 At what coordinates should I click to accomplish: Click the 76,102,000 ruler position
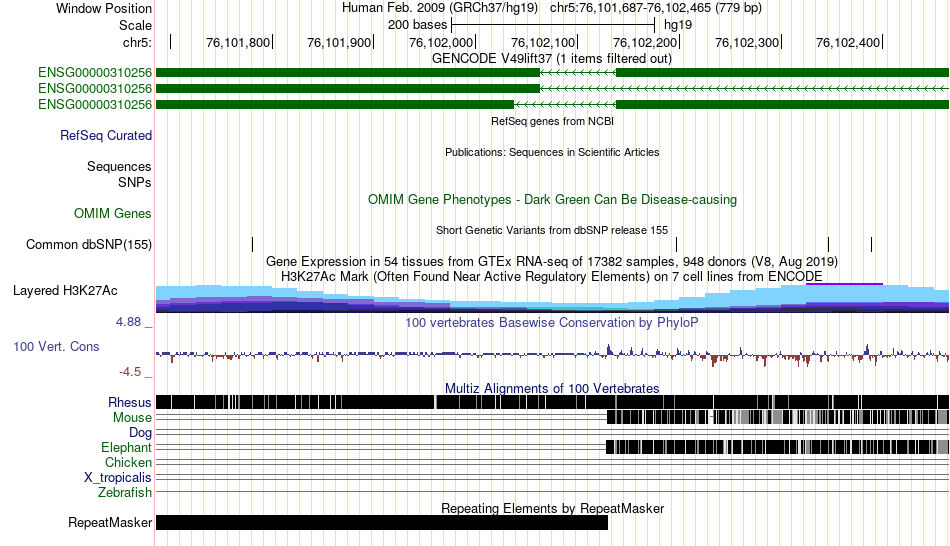(x=440, y=42)
